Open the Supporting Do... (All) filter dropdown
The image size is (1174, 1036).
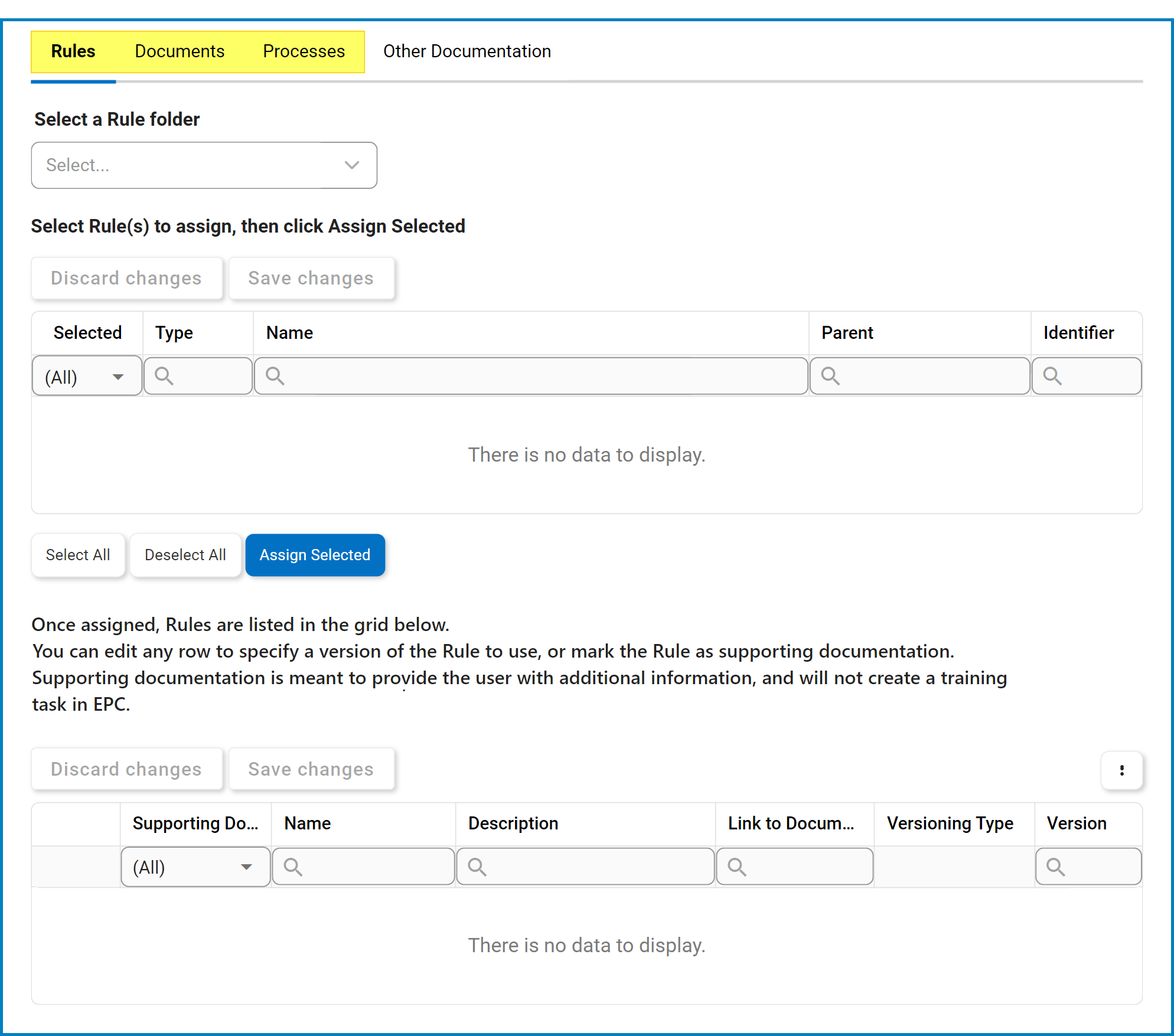[x=195, y=867]
